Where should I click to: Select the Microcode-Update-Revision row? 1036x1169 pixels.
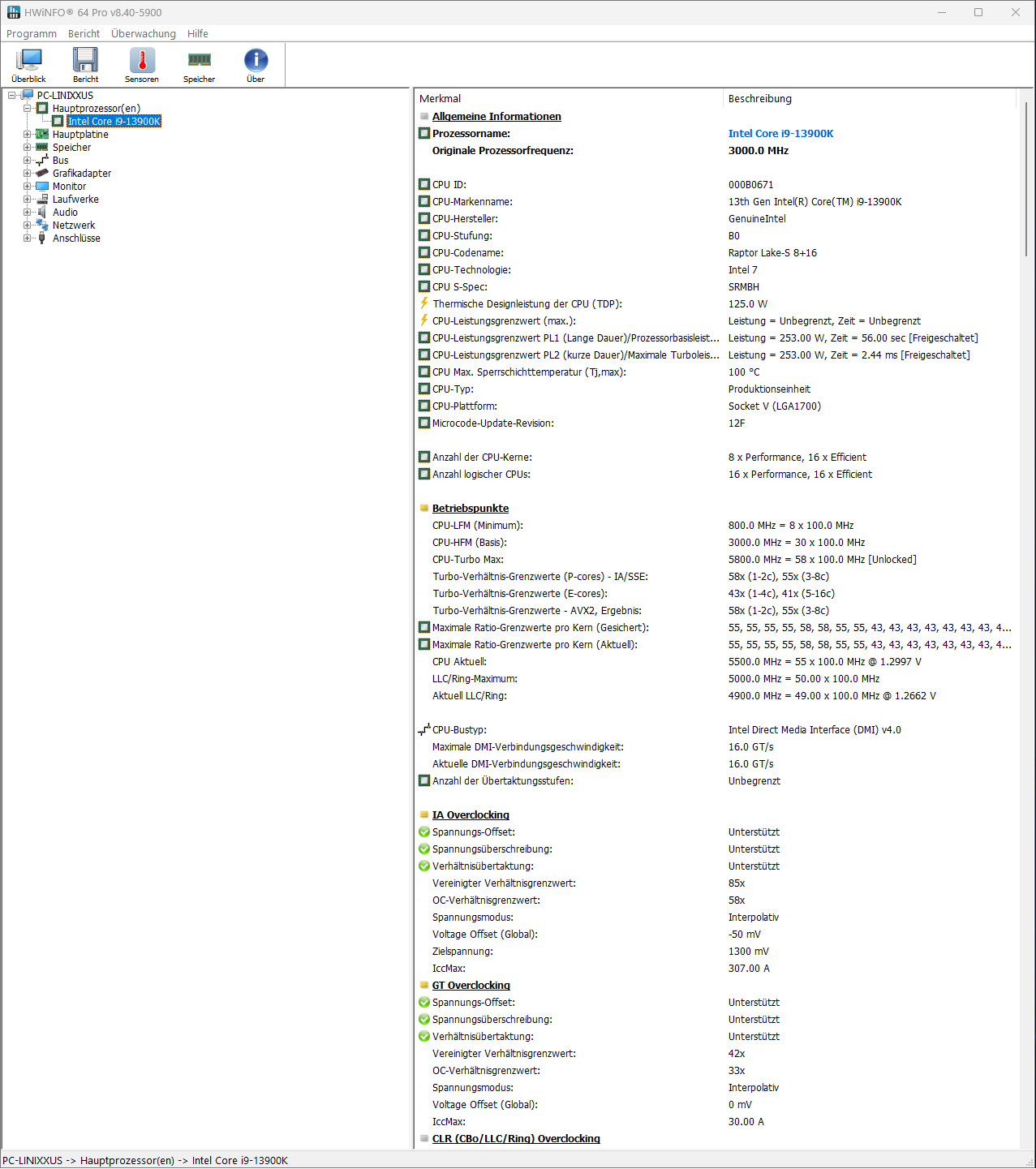click(x=717, y=423)
